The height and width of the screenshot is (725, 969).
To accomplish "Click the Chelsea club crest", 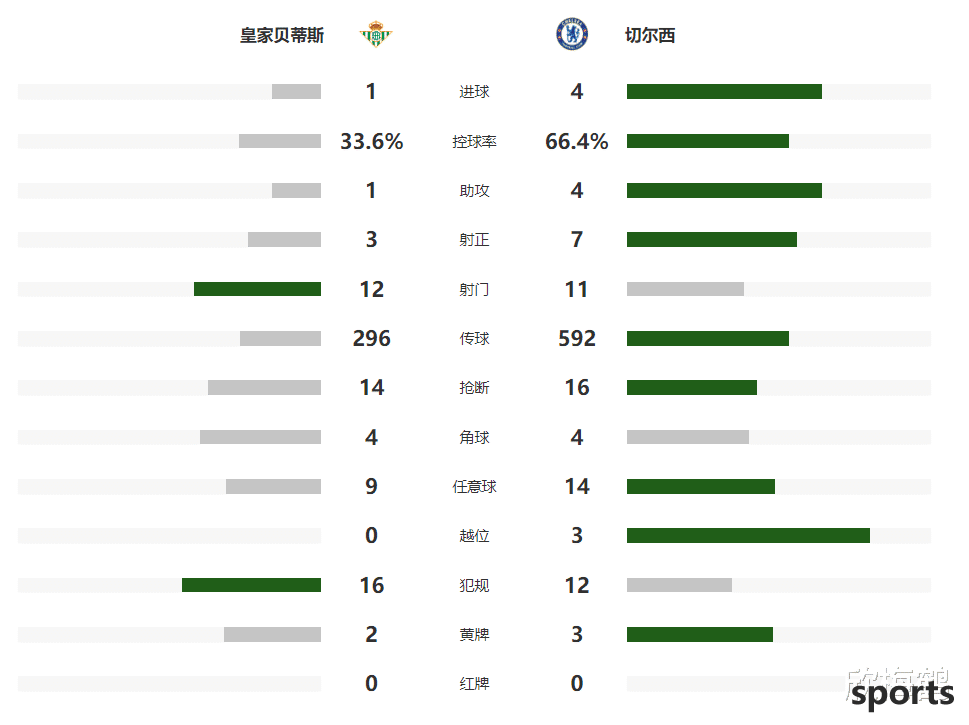I will 572,34.
